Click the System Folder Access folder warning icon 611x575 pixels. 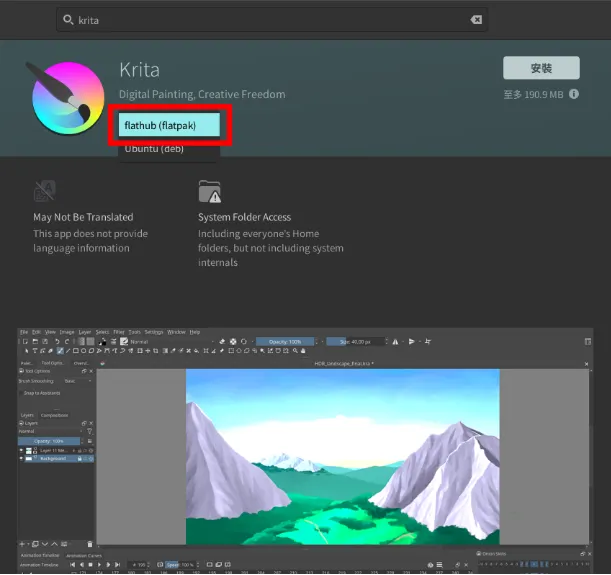tap(210, 191)
